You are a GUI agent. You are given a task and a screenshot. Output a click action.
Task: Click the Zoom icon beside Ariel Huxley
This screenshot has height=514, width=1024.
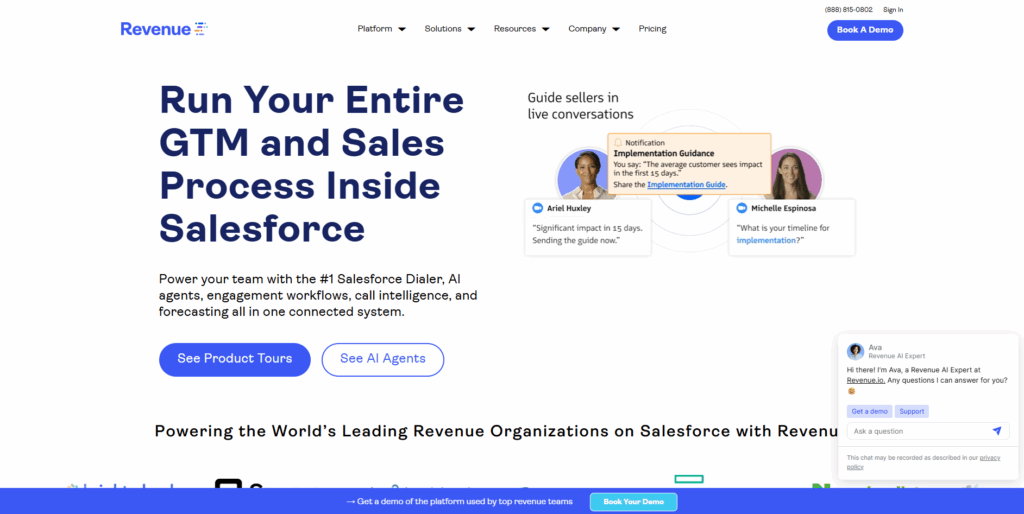pyautogui.click(x=537, y=208)
